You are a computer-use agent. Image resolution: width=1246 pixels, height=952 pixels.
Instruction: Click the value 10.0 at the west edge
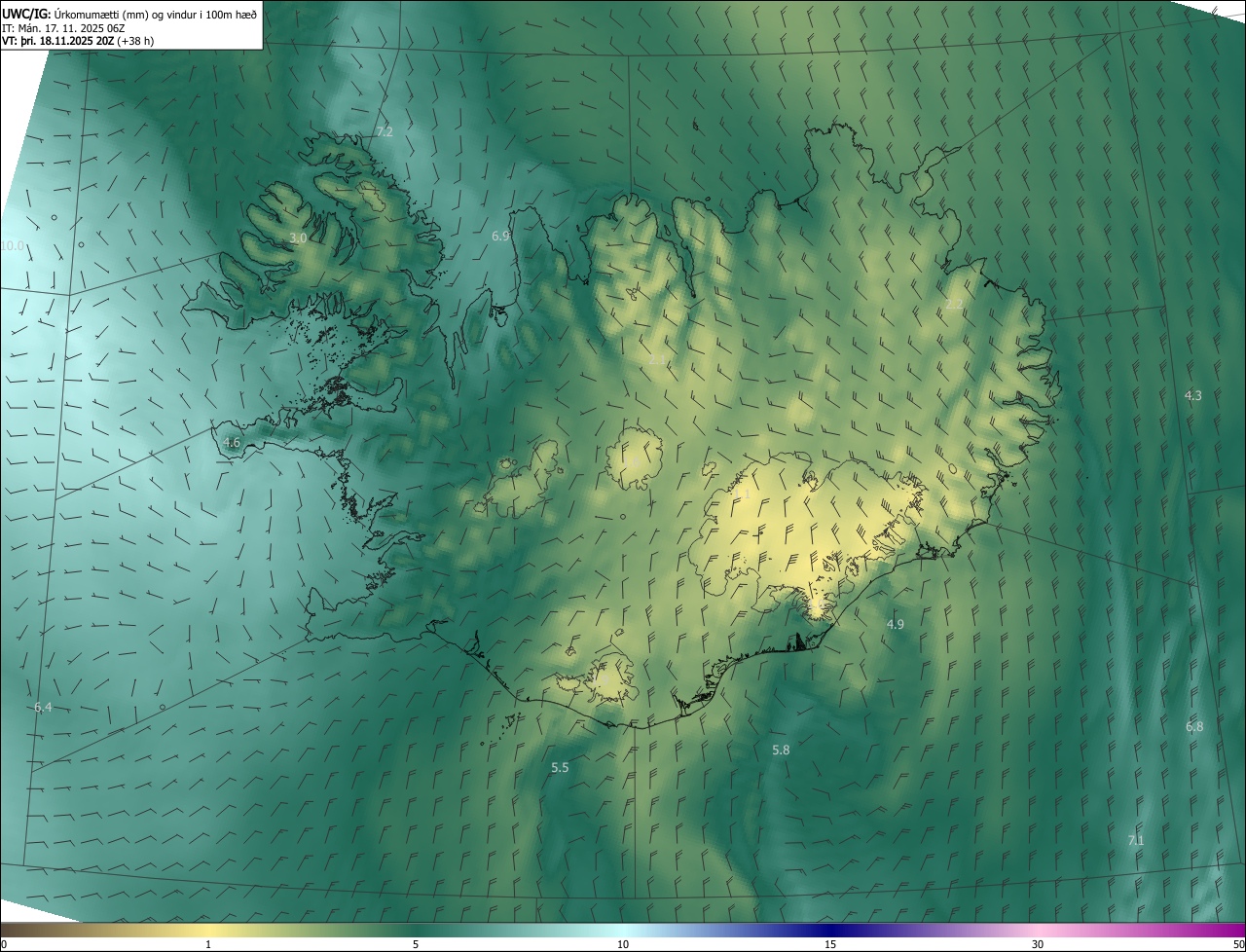tap(13, 246)
